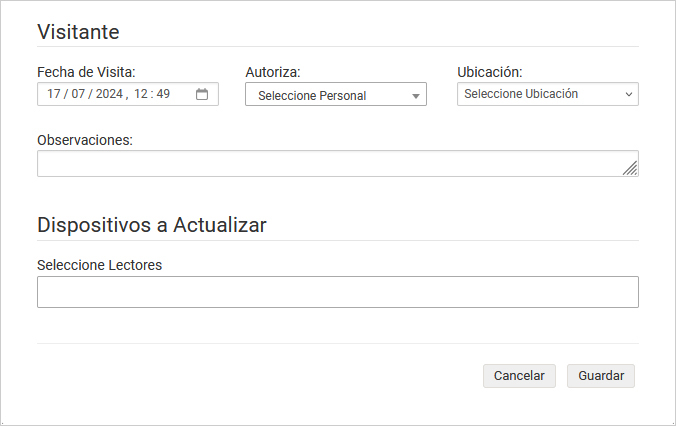Click the "Observaciones:" label
This screenshot has width=676, height=426.
click(x=85, y=140)
